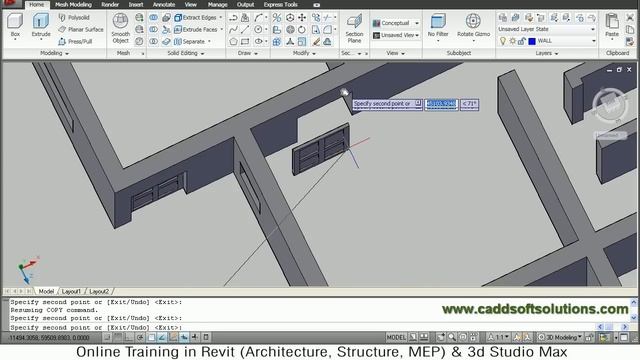Select the Polygon draw tool
The width and height of the screenshot is (640, 360).
[x=233, y=41]
